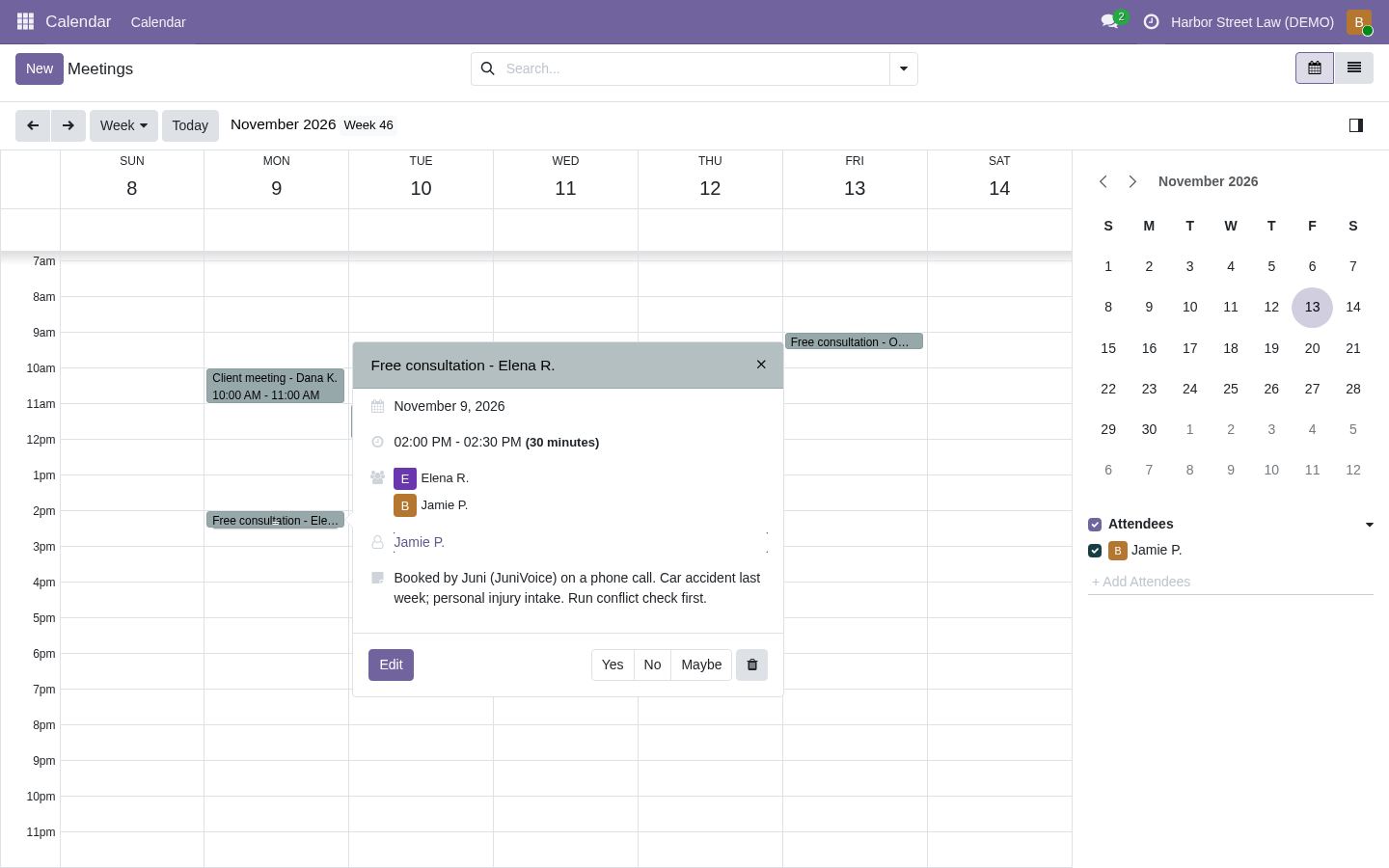Screen dimensions: 1389x868
Task: Select Jamie P. in Attendees filter
Action: point(1157,550)
